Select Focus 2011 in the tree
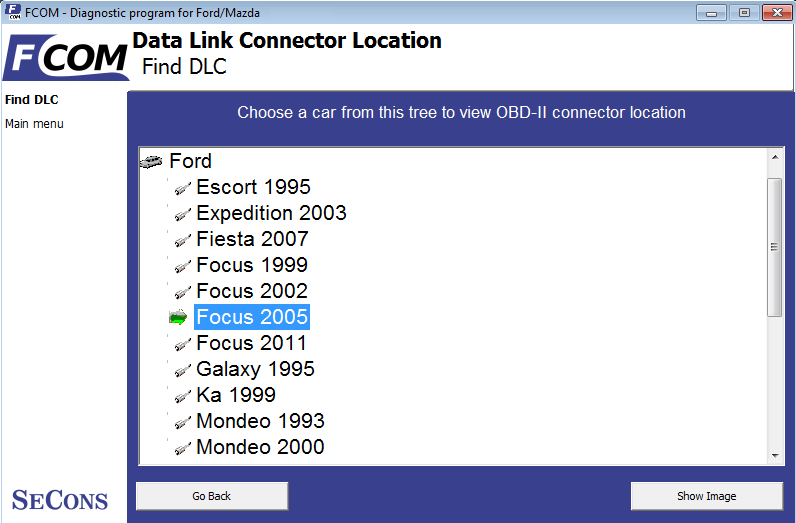The height and width of the screenshot is (523, 796). (251, 343)
